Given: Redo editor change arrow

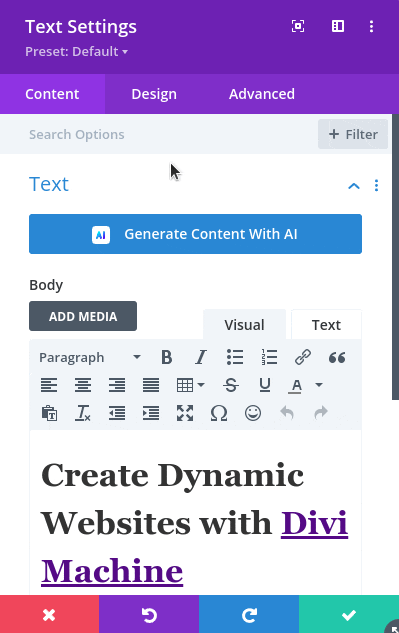Looking at the screenshot, I should pyautogui.click(x=321, y=413).
